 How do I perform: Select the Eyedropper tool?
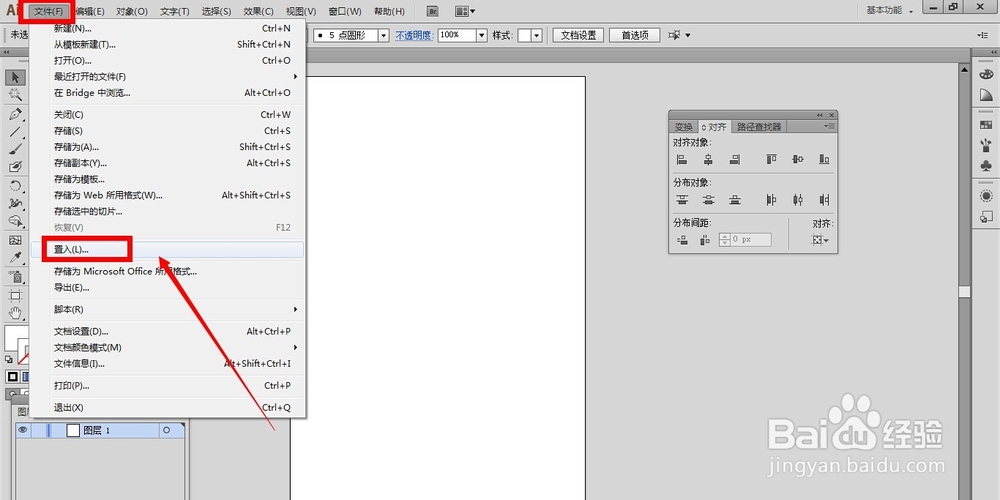tap(15, 258)
